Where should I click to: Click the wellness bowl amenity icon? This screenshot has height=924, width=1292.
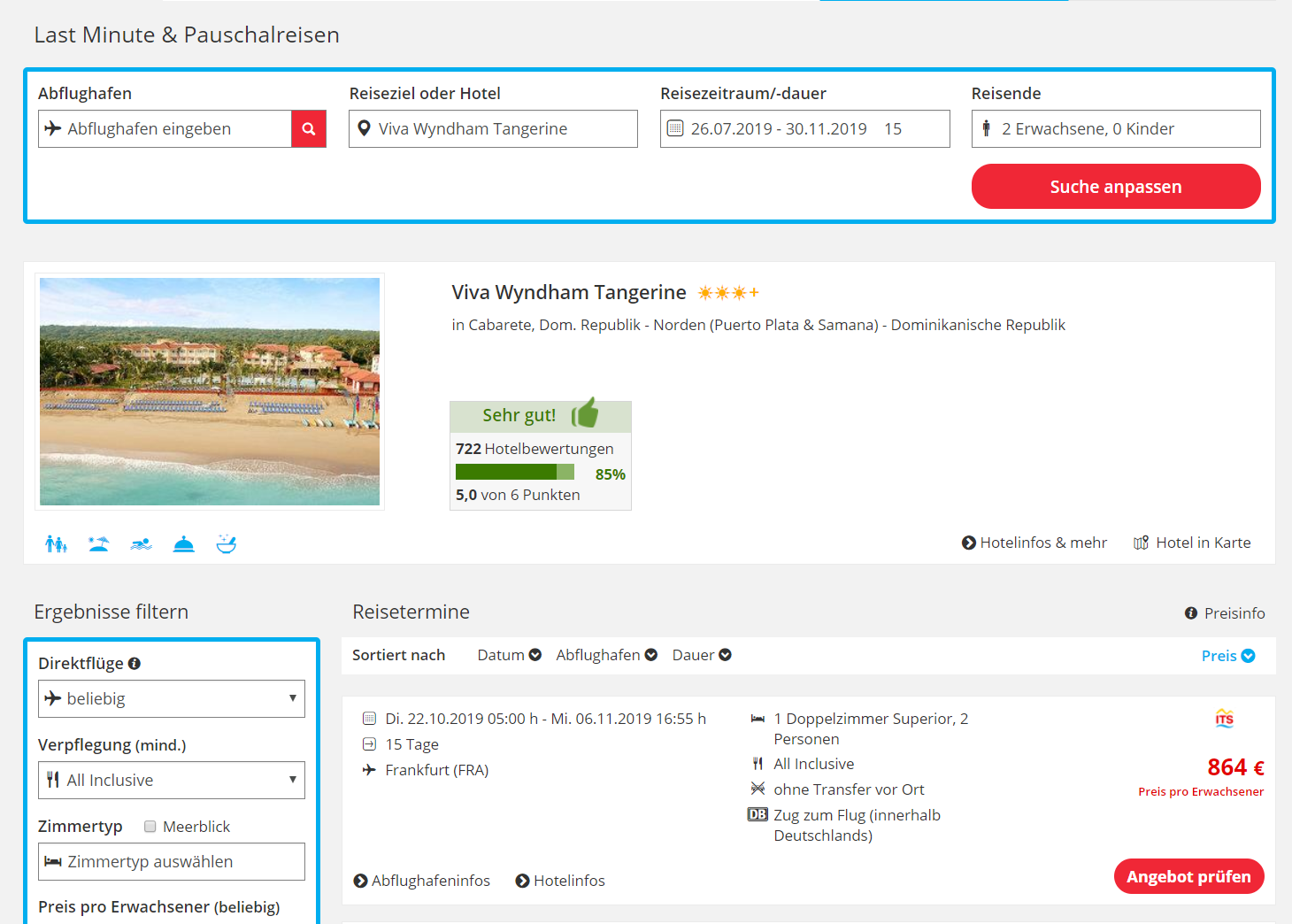pos(226,543)
